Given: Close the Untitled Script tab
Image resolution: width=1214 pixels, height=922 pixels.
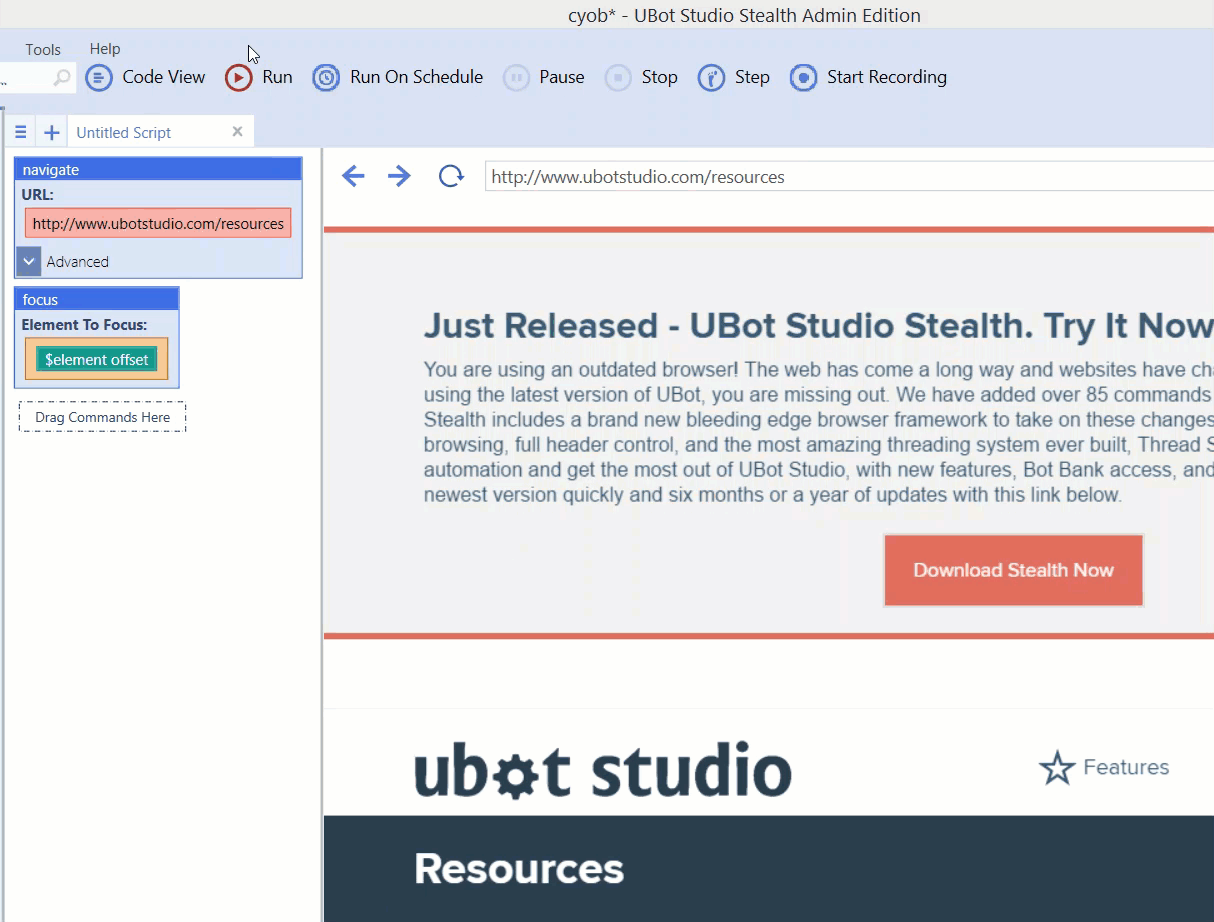Looking at the screenshot, I should (x=237, y=131).
